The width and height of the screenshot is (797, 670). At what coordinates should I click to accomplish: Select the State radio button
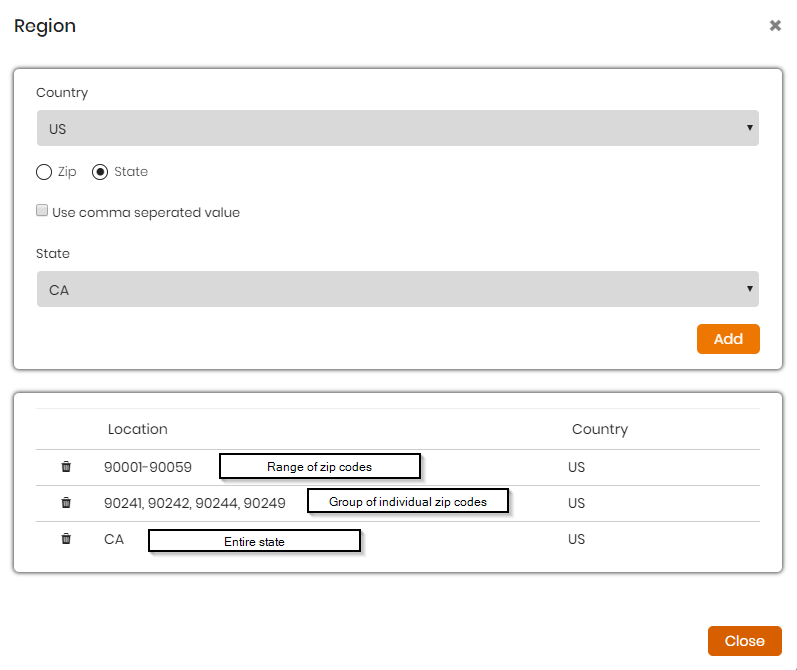[x=100, y=172]
